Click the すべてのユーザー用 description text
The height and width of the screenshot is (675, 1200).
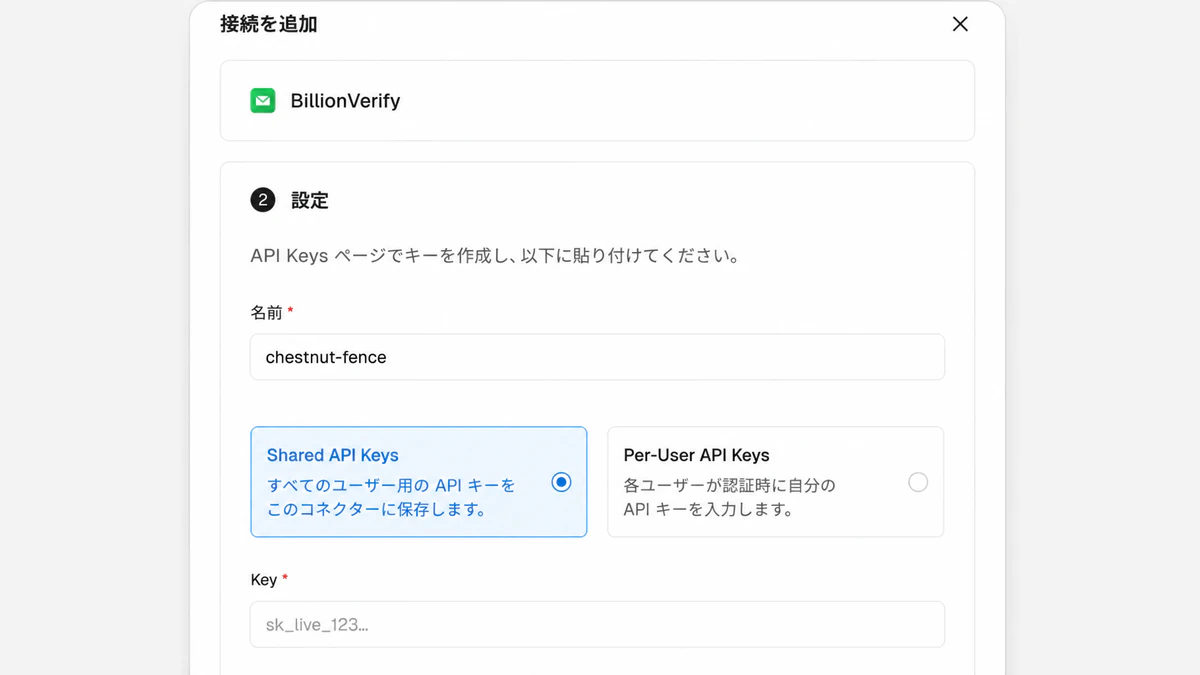pos(391,497)
